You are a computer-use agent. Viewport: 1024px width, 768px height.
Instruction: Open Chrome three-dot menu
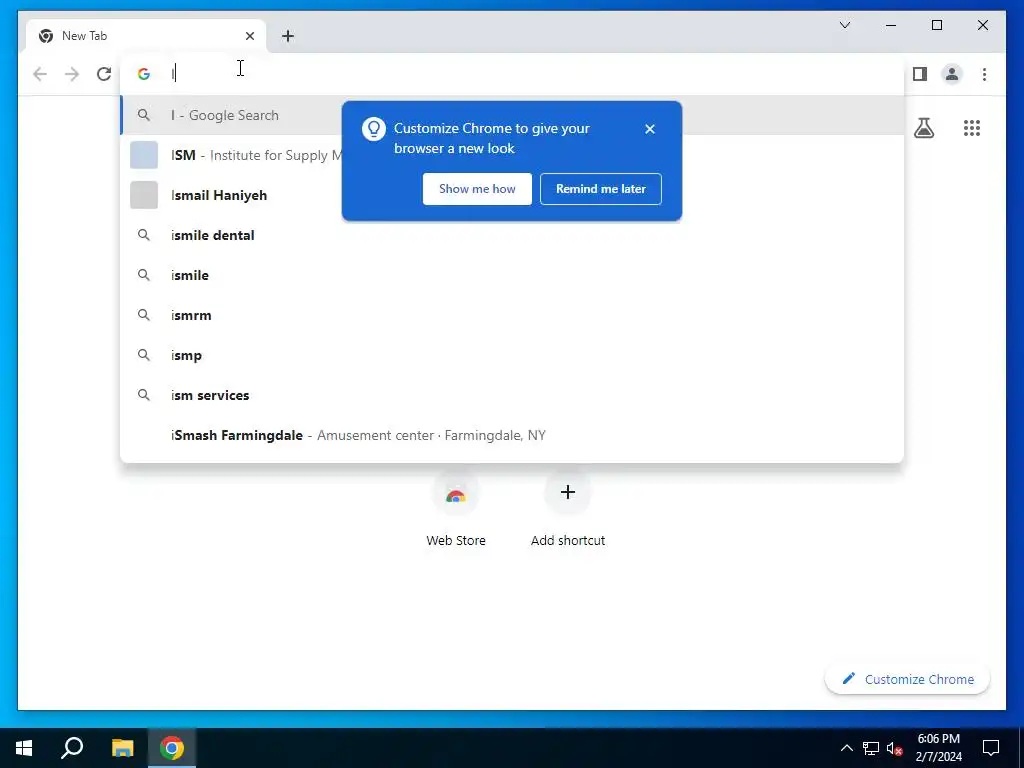[984, 74]
